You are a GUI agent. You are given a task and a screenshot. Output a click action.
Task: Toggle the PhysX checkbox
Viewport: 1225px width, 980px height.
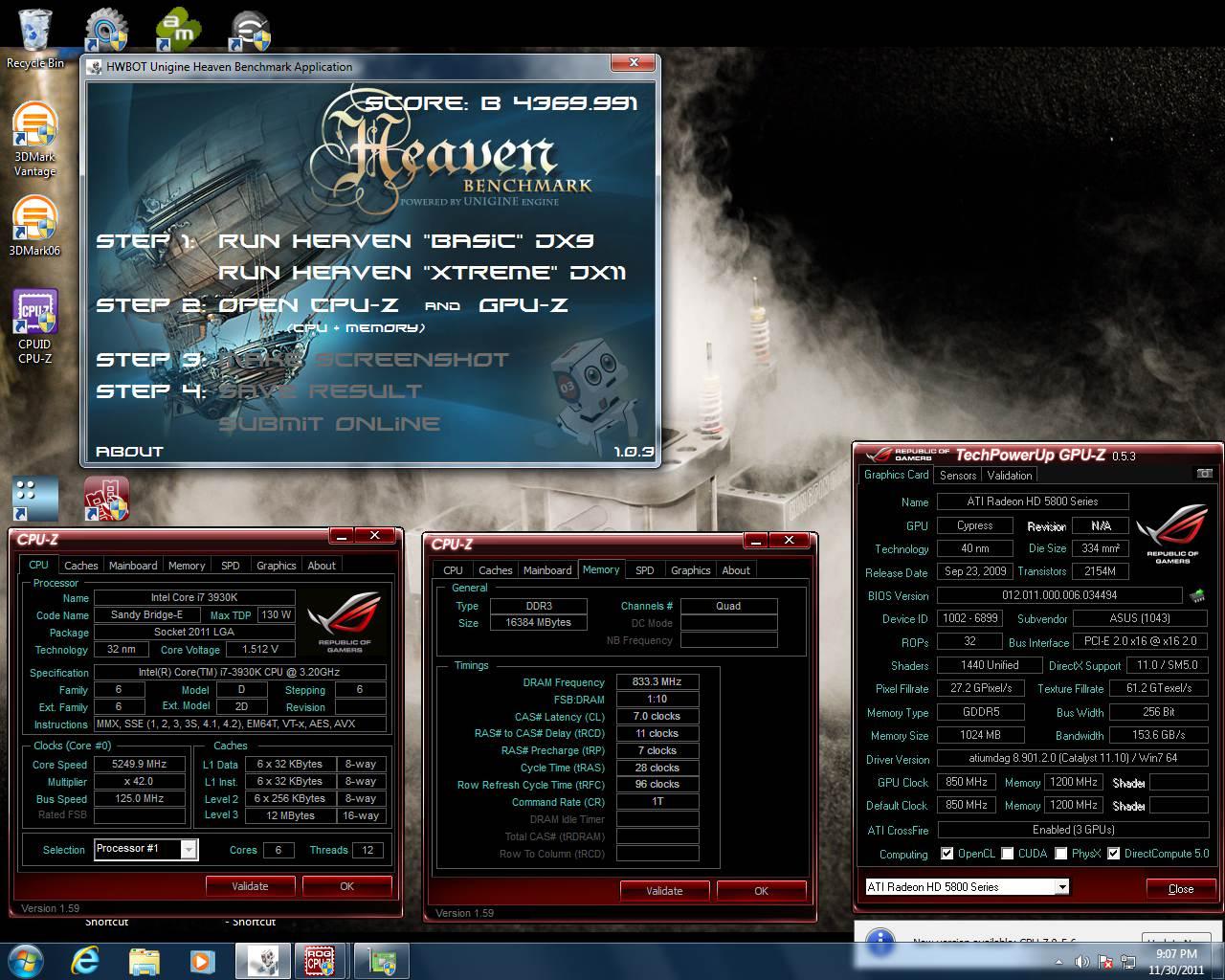coord(1060,854)
